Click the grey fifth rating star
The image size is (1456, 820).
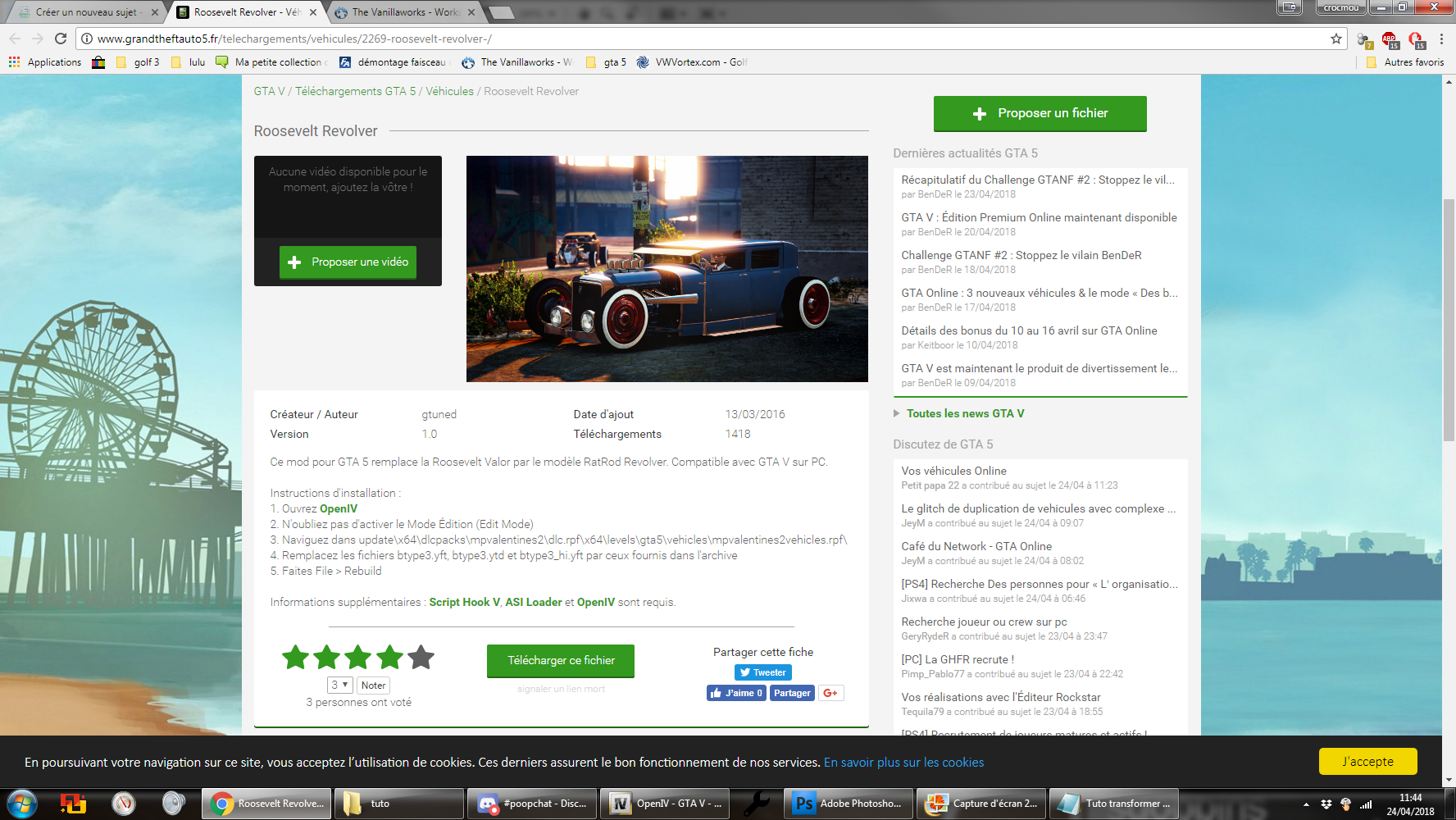pyautogui.click(x=421, y=657)
